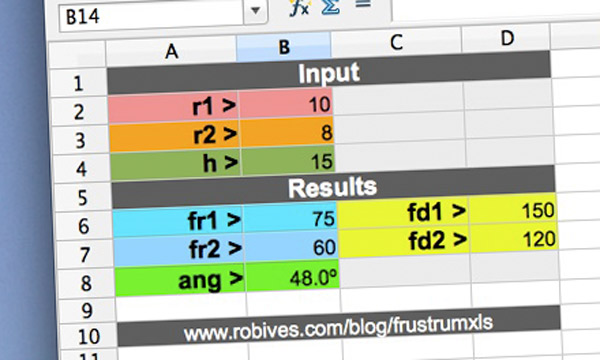Click the angle value cell 48.0°
Image resolution: width=600 pixels, height=360 pixels.
click(293, 276)
